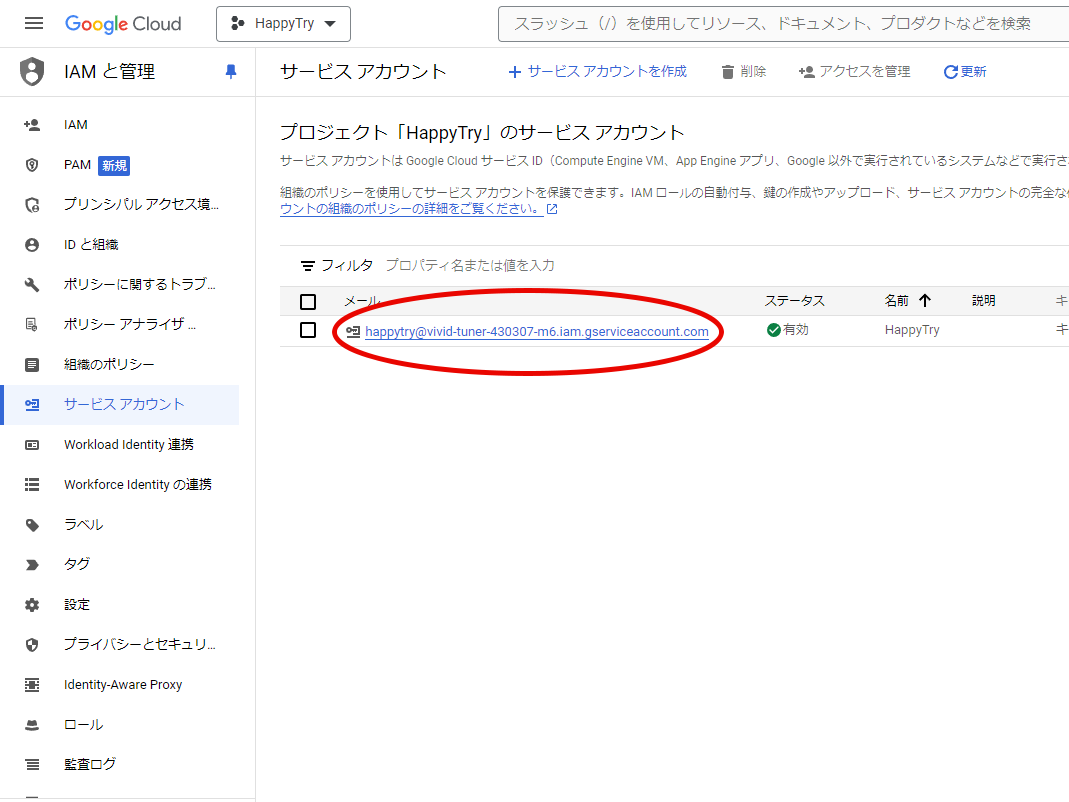This screenshot has width=1069, height=802.
Task: Open the hamburger navigation menu
Action: coord(34,23)
